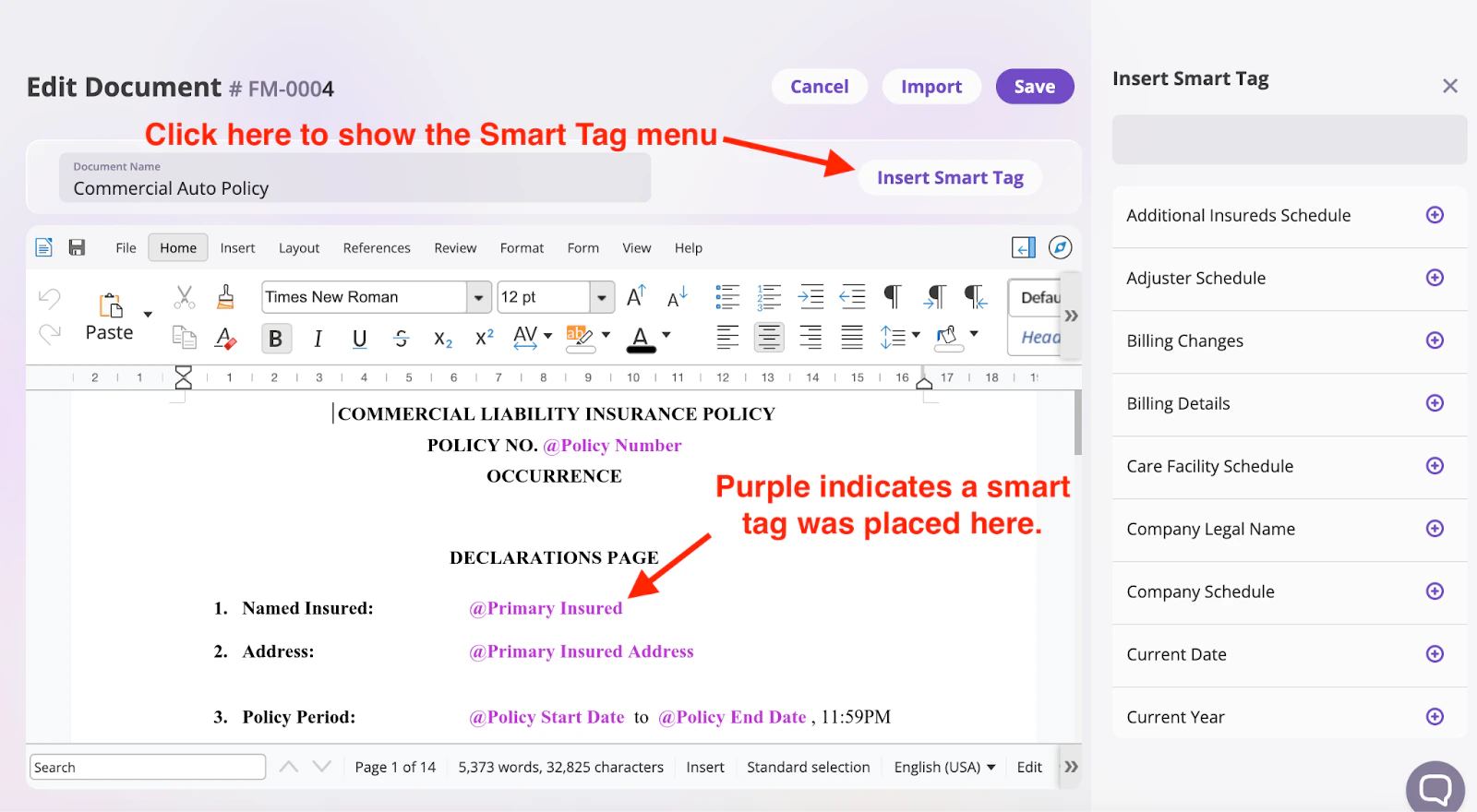Image resolution: width=1477 pixels, height=812 pixels.
Task: Open the Format ribbon tab
Action: (522, 248)
